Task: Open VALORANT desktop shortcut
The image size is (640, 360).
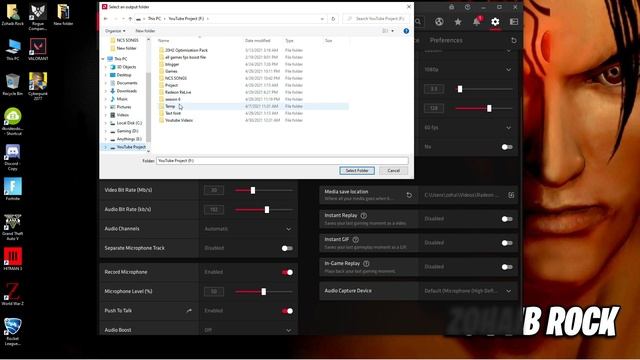Action: click(38, 49)
